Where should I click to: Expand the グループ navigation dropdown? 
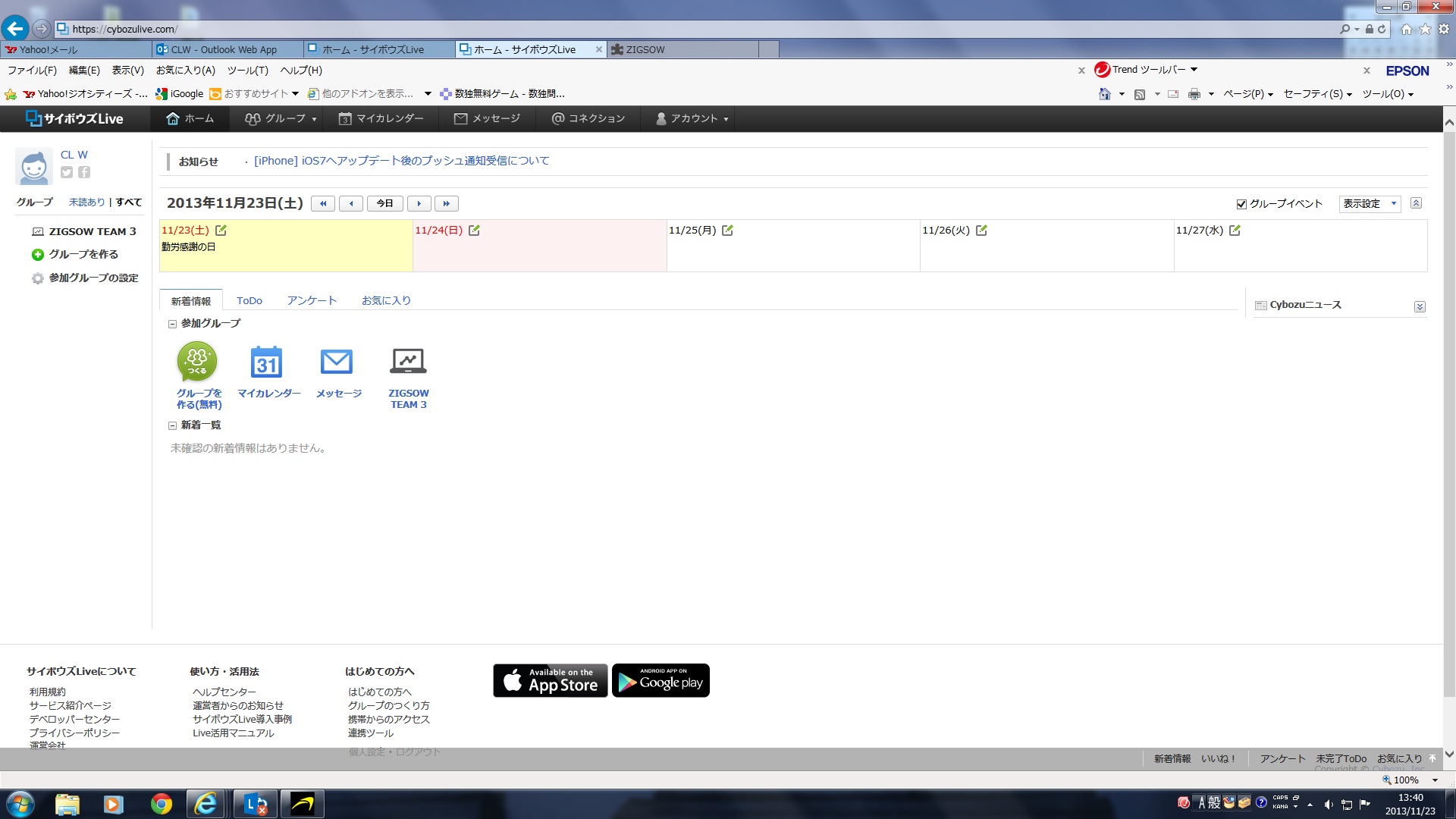pos(281,119)
